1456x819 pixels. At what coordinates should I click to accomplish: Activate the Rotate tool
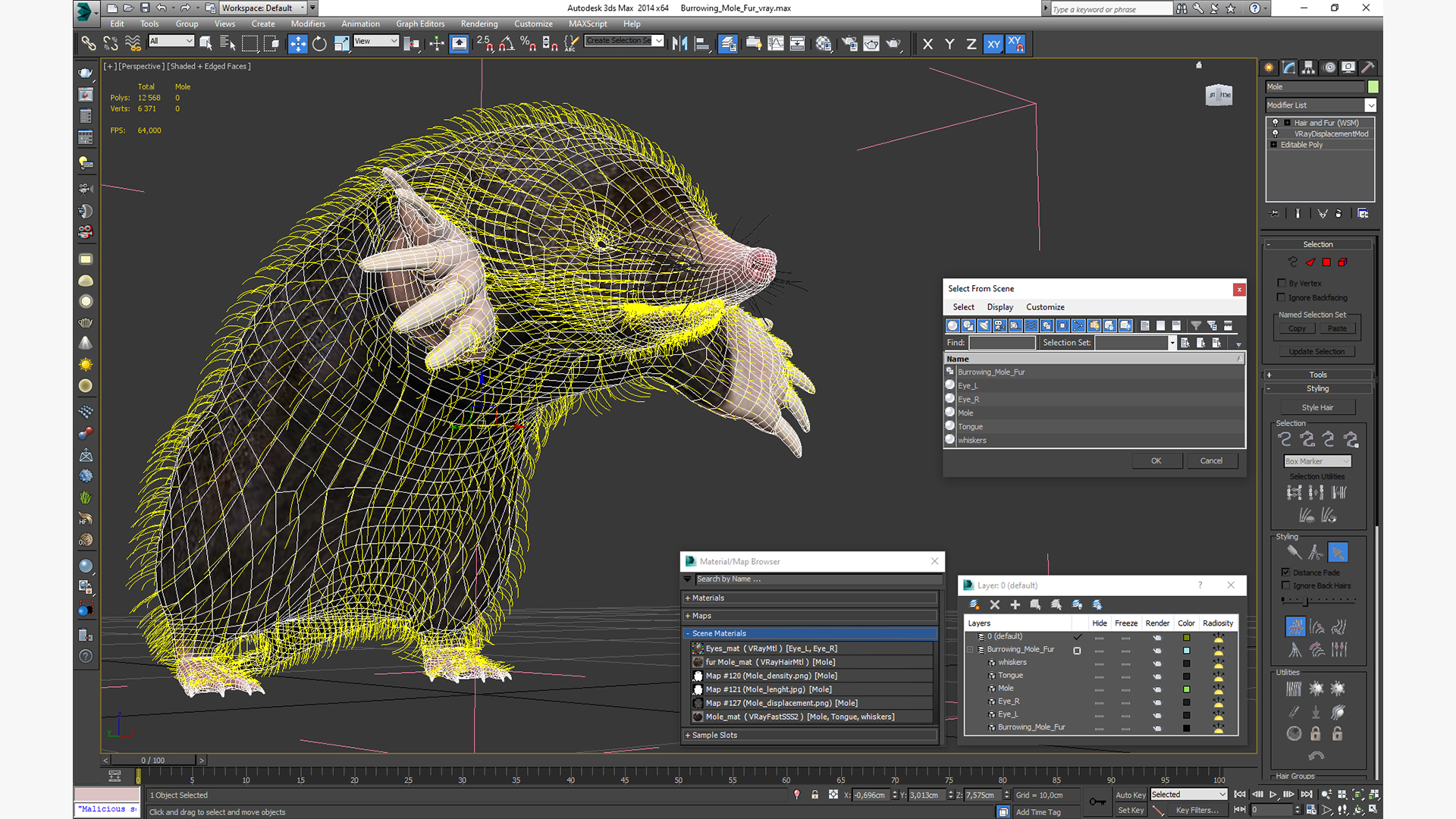319,44
